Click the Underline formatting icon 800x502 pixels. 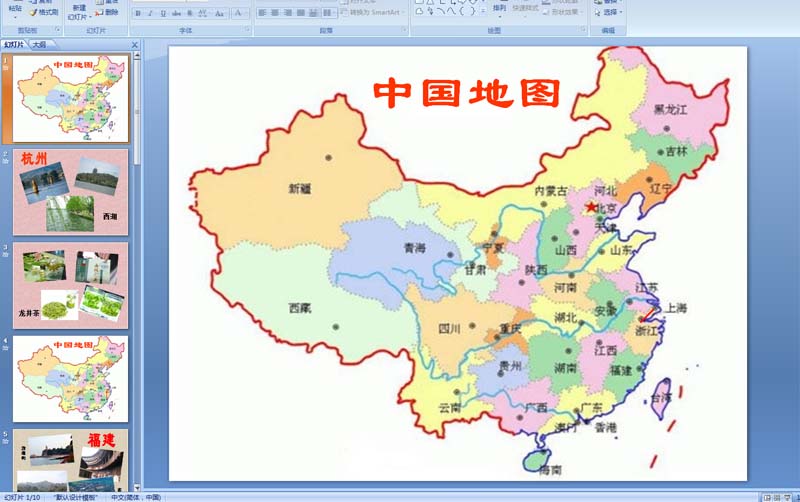pyautogui.click(x=163, y=13)
